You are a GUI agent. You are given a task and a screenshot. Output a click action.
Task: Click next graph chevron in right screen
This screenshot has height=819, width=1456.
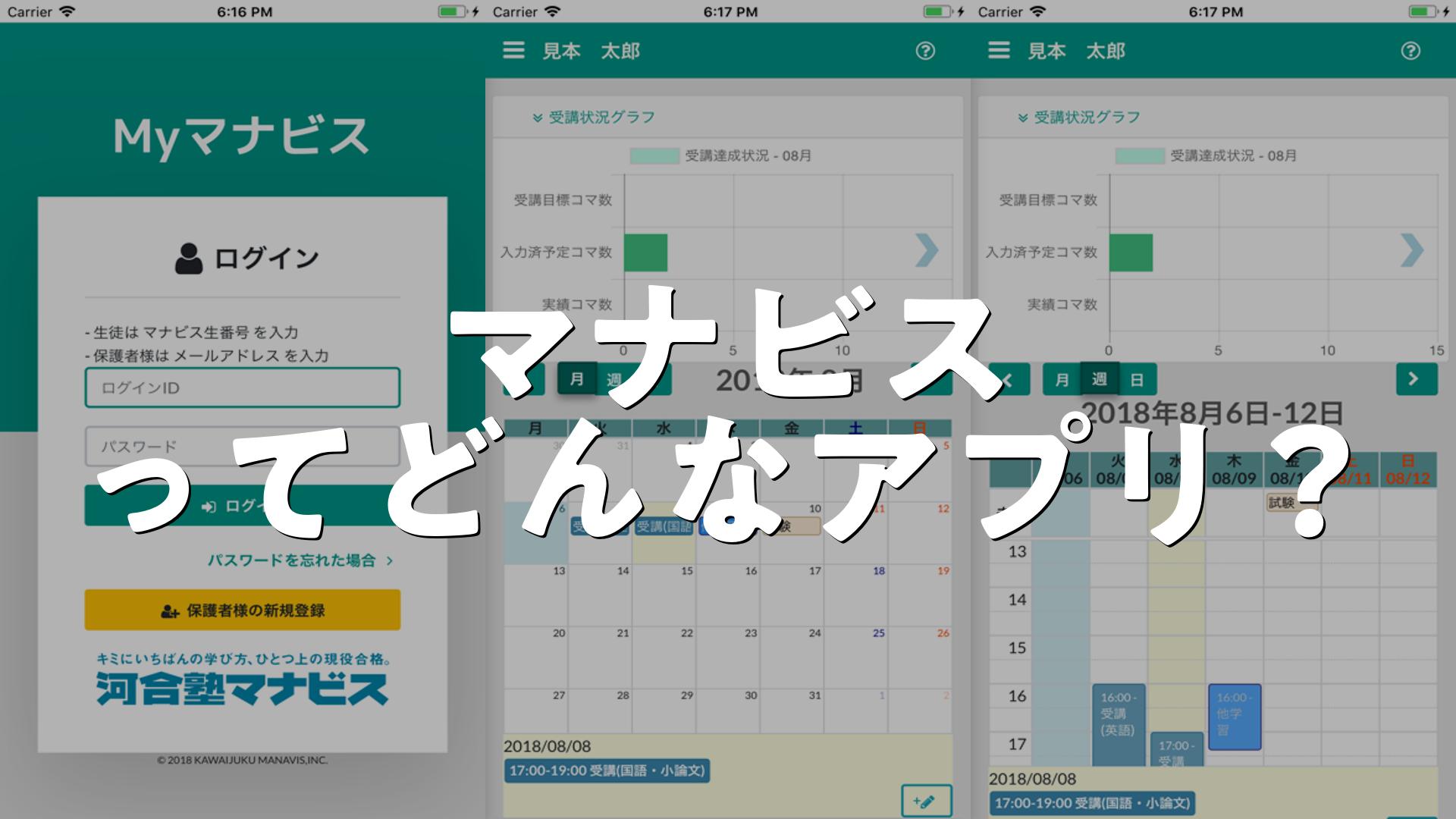tap(1412, 250)
